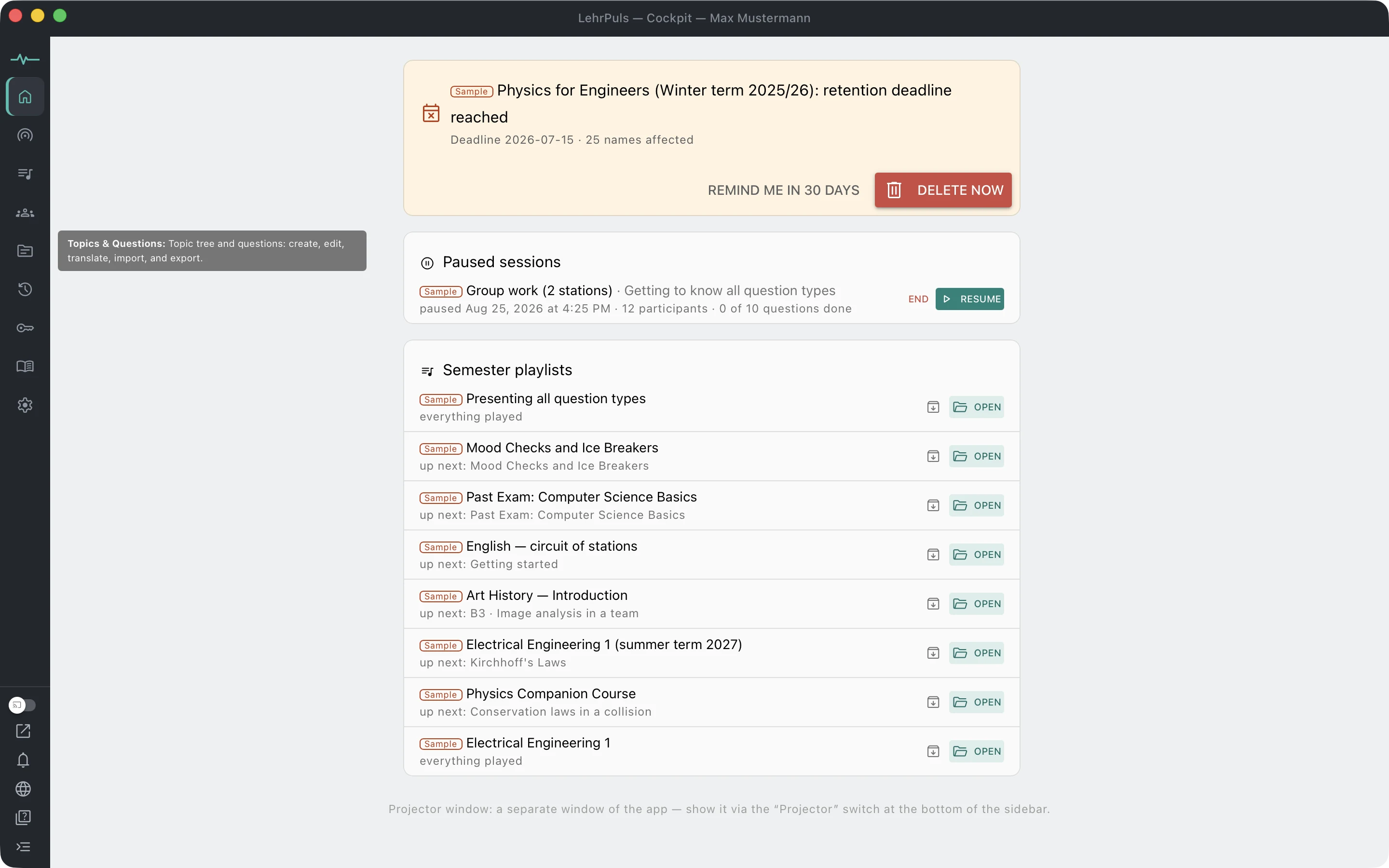This screenshot has height=868, width=1389.
Task: Resume the Group work session
Action: pos(969,299)
